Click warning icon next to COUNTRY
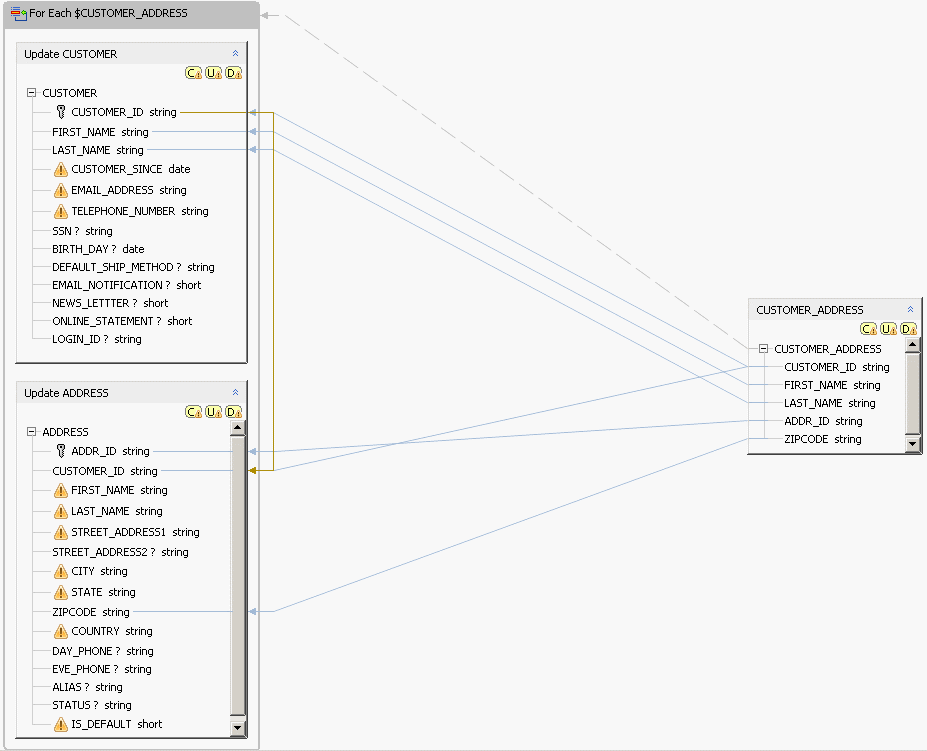The image size is (927, 751). point(60,632)
